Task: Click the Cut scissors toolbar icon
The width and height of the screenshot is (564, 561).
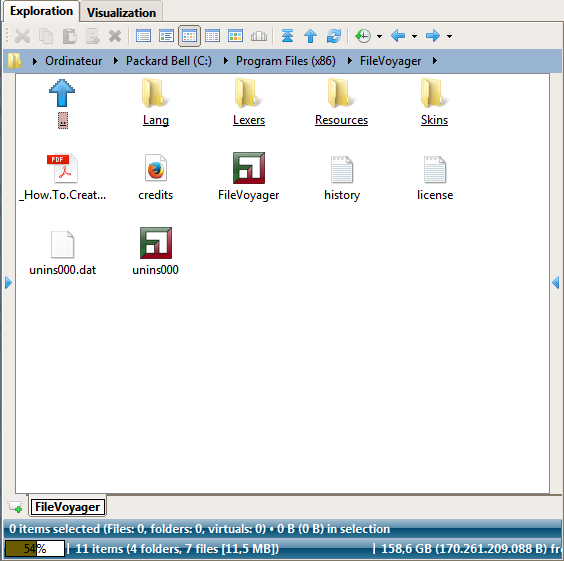Action: tap(23, 36)
